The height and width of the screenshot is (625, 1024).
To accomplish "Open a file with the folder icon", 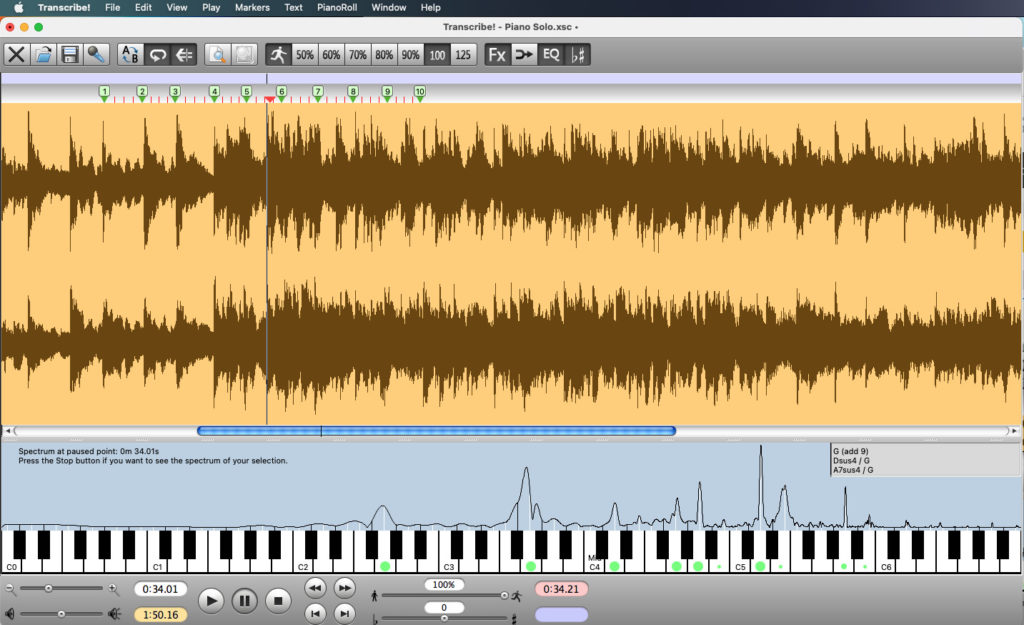I will tap(43, 54).
